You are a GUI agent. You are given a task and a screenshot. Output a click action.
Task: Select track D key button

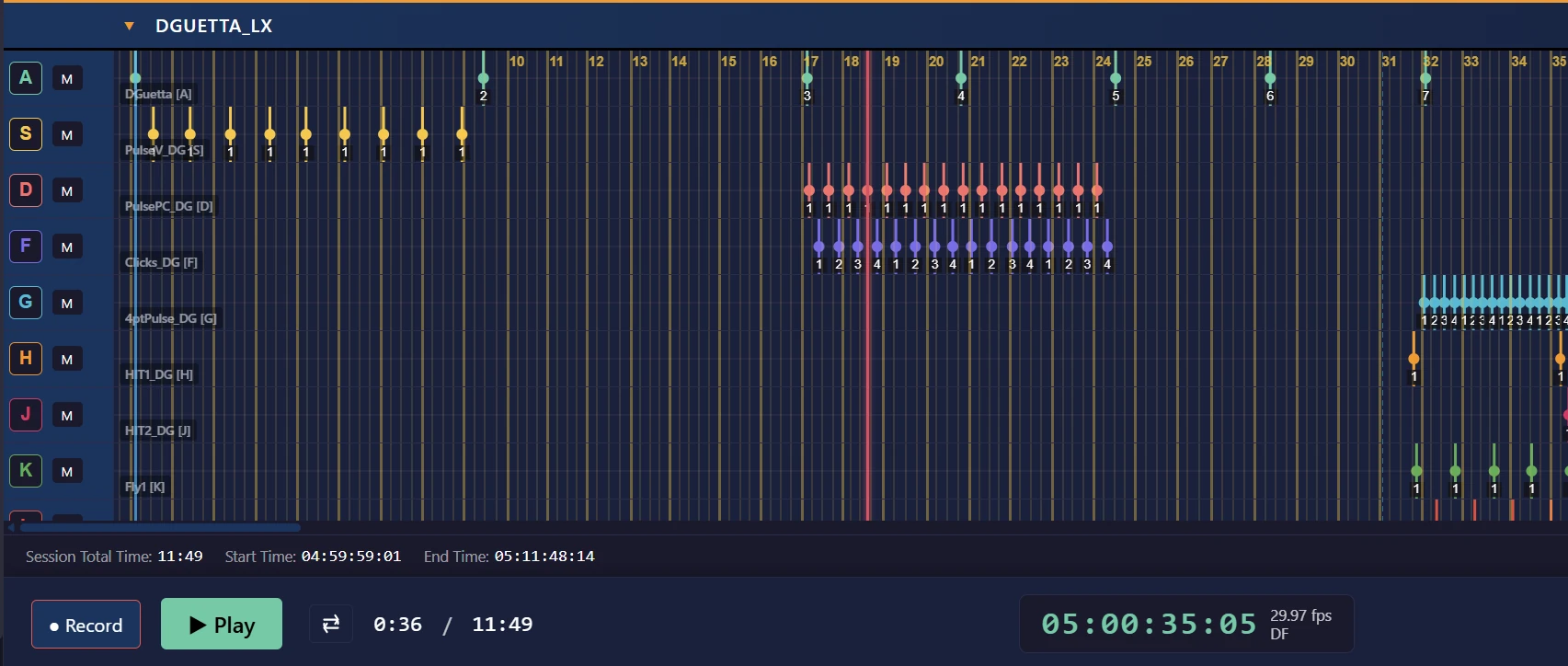(x=26, y=190)
